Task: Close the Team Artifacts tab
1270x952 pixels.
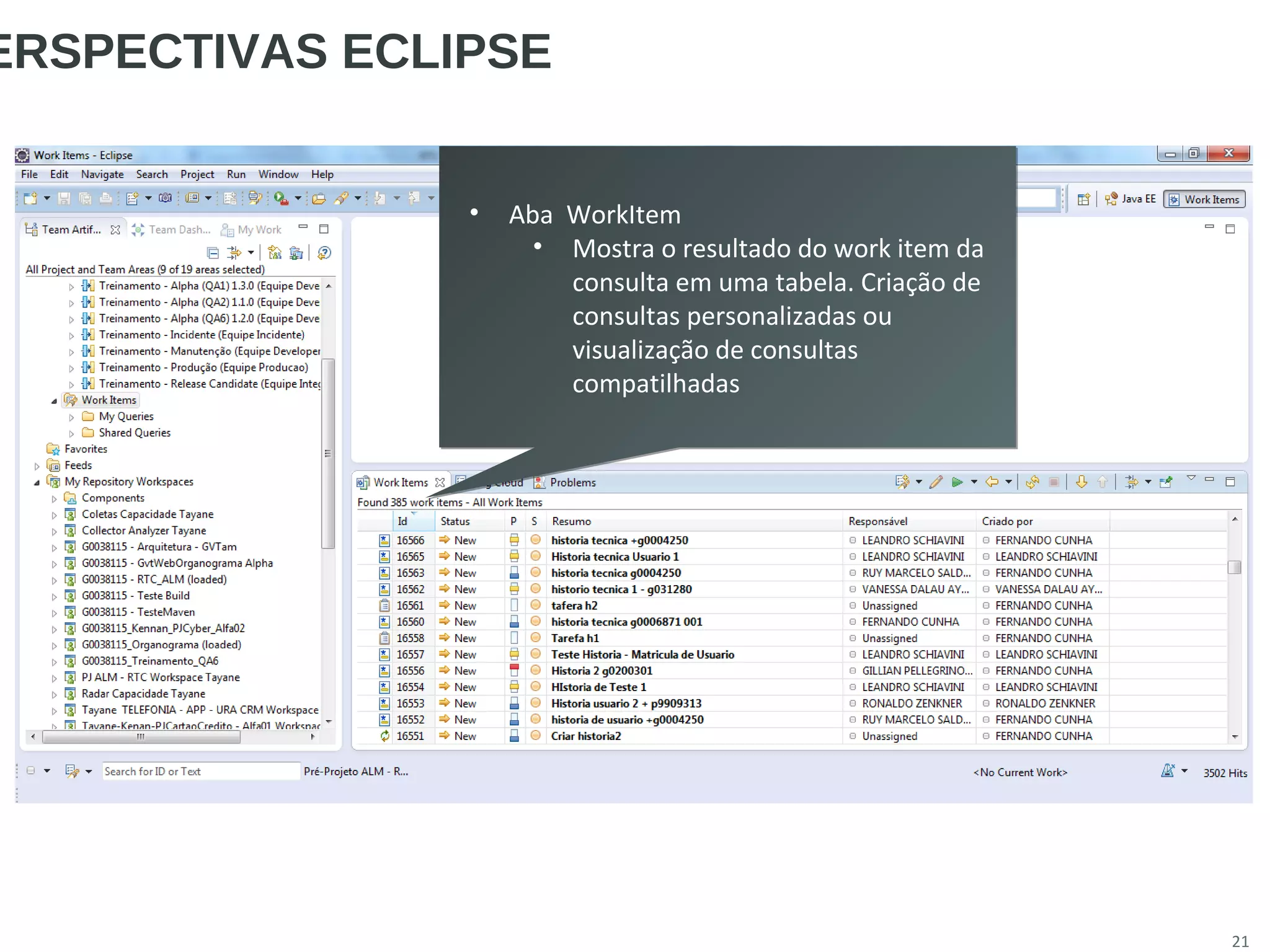Action: click(115, 230)
